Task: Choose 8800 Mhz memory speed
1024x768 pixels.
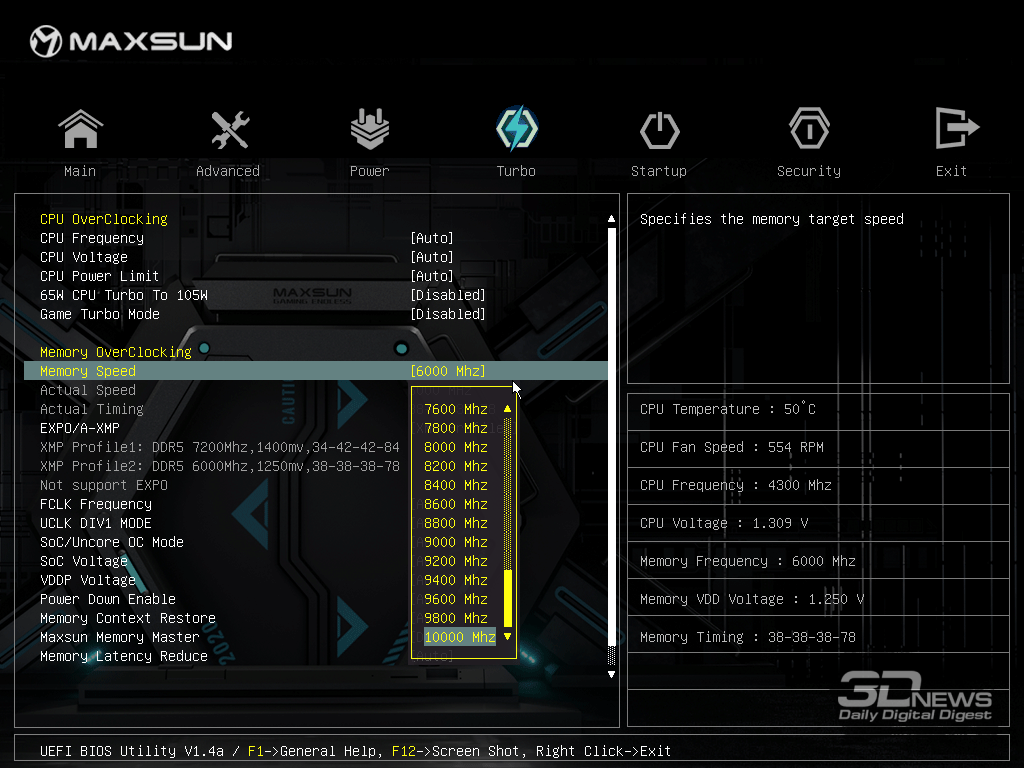Action: [x=456, y=522]
